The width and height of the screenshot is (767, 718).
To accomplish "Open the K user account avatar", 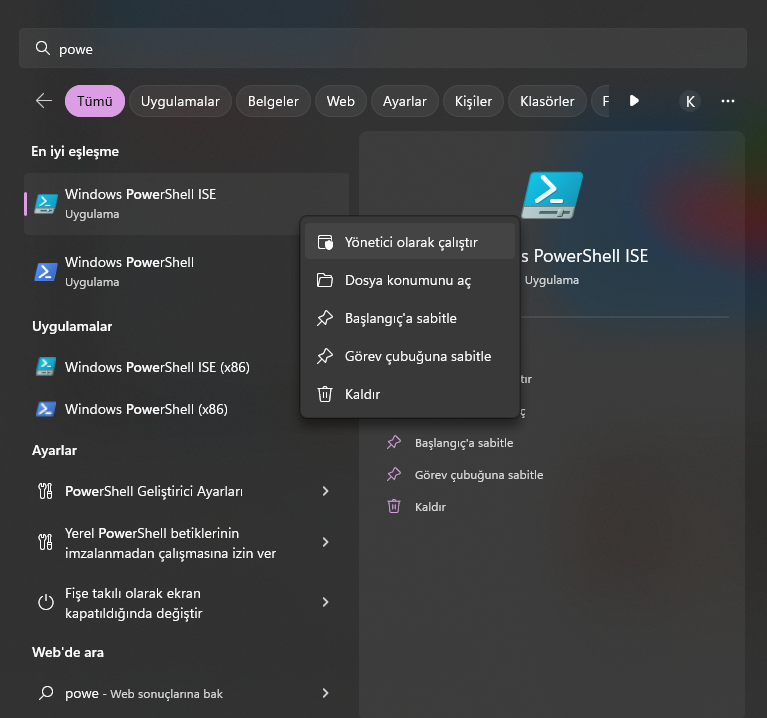I will 690,101.
